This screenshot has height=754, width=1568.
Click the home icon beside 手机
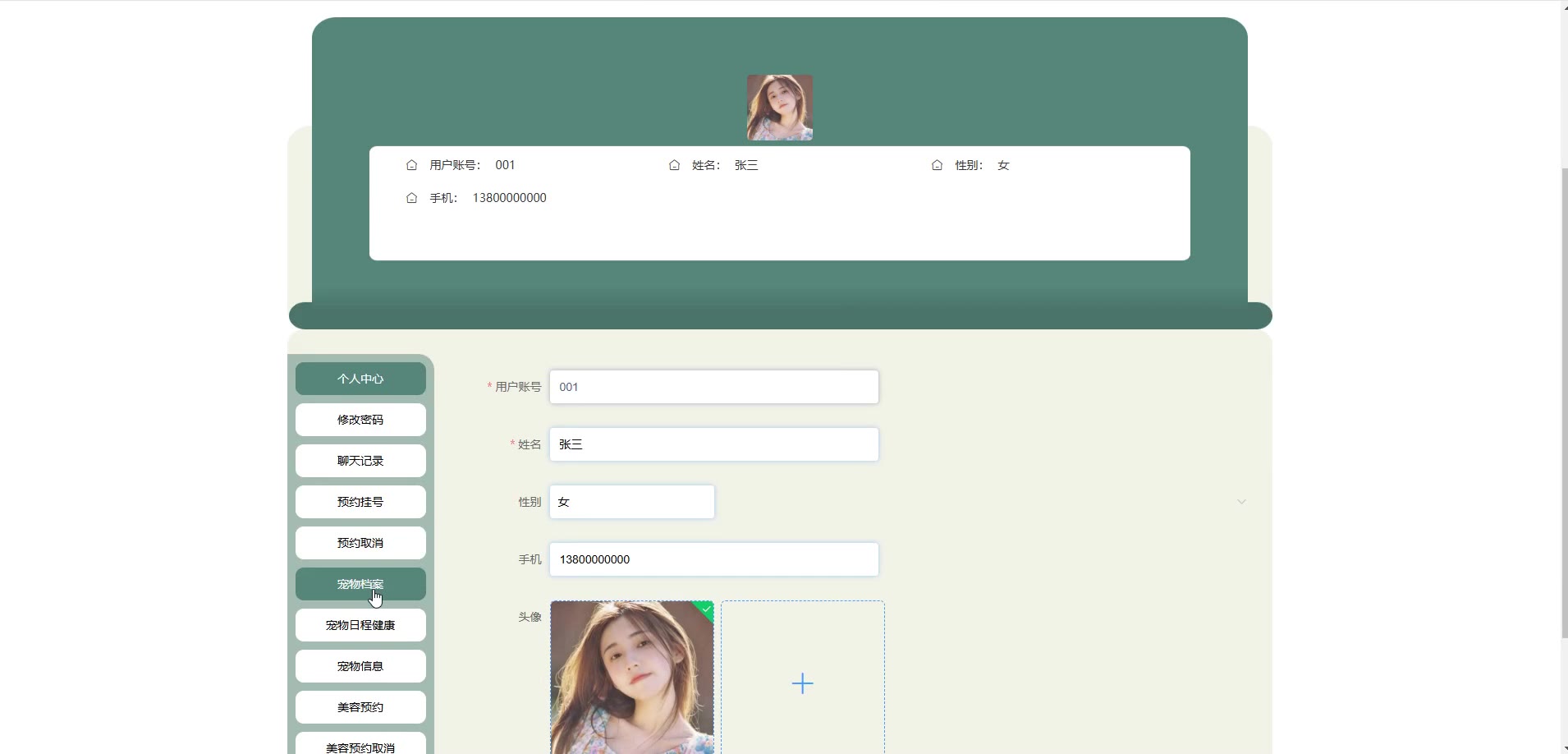(411, 198)
